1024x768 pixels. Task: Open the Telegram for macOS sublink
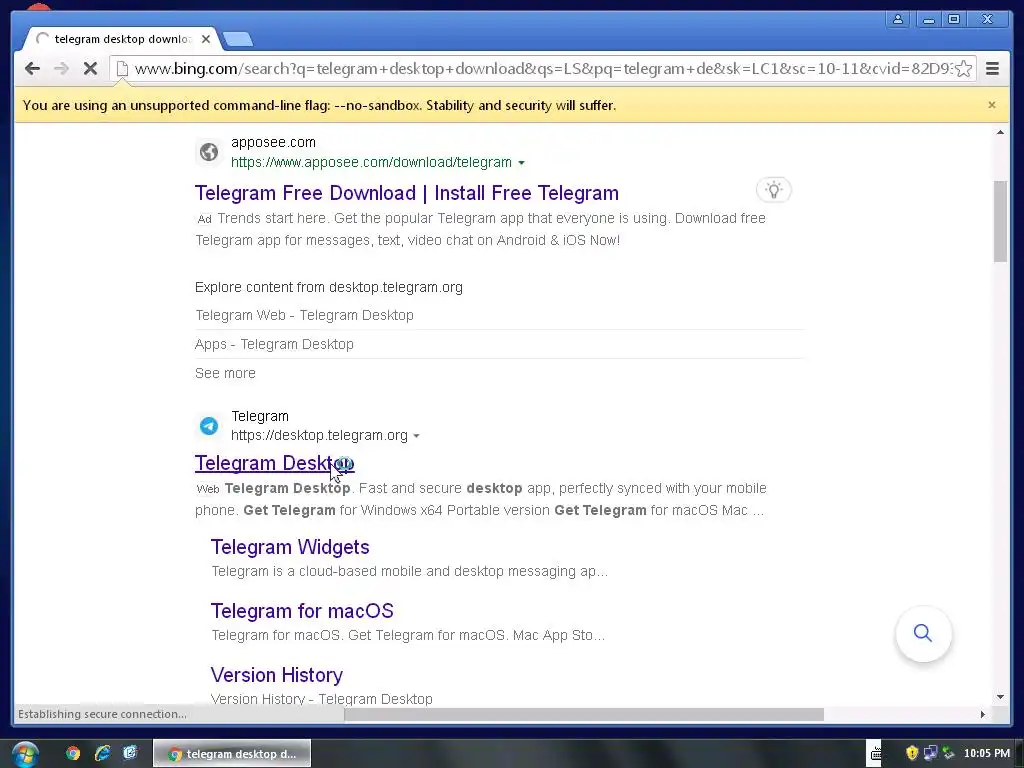(x=302, y=611)
